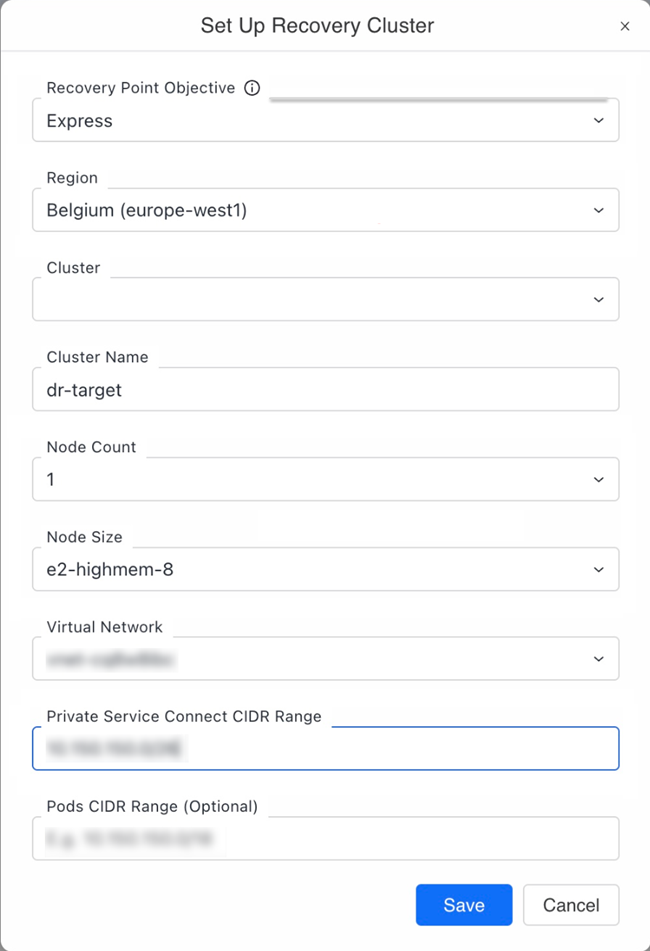Click the chevron arrow in Node Count field
The width and height of the screenshot is (650, 951).
[598, 480]
